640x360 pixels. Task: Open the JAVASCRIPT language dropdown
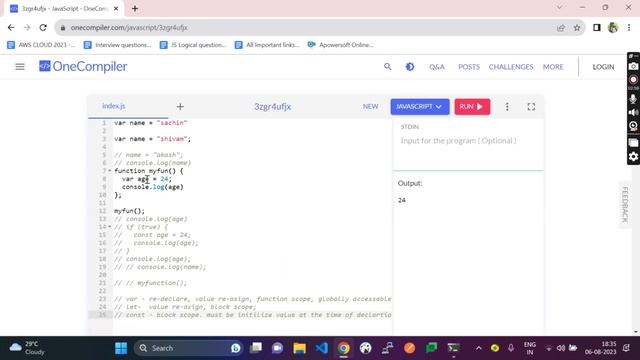pyautogui.click(x=420, y=107)
